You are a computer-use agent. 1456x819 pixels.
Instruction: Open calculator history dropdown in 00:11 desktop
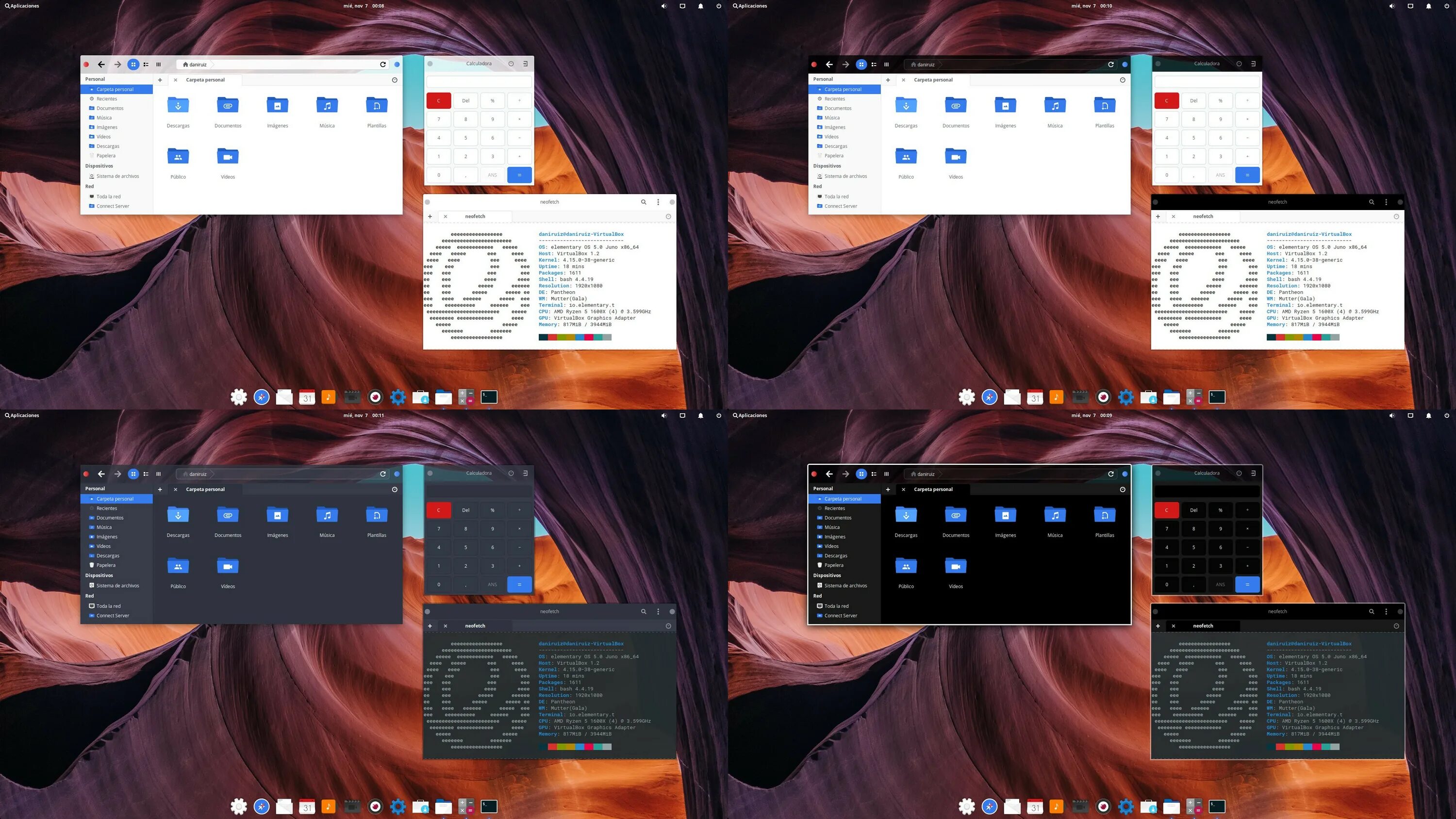pos(511,473)
